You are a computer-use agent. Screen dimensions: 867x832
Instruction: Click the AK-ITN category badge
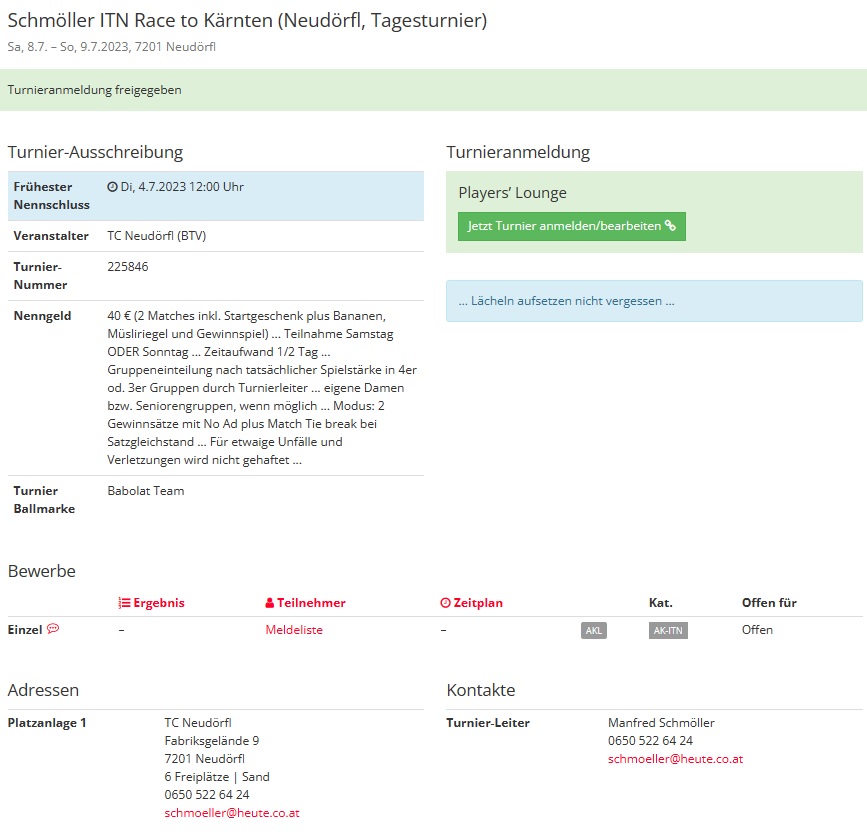[x=668, y=631]
